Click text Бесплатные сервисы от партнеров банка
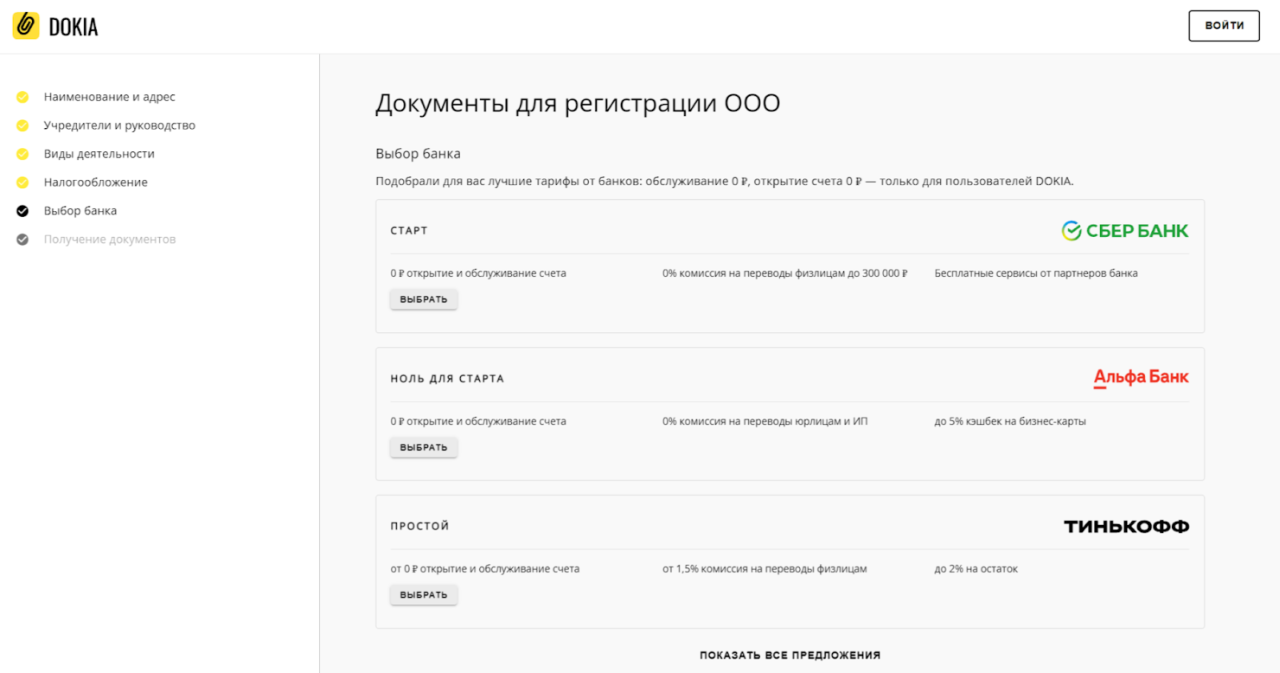 point(1036,273)
